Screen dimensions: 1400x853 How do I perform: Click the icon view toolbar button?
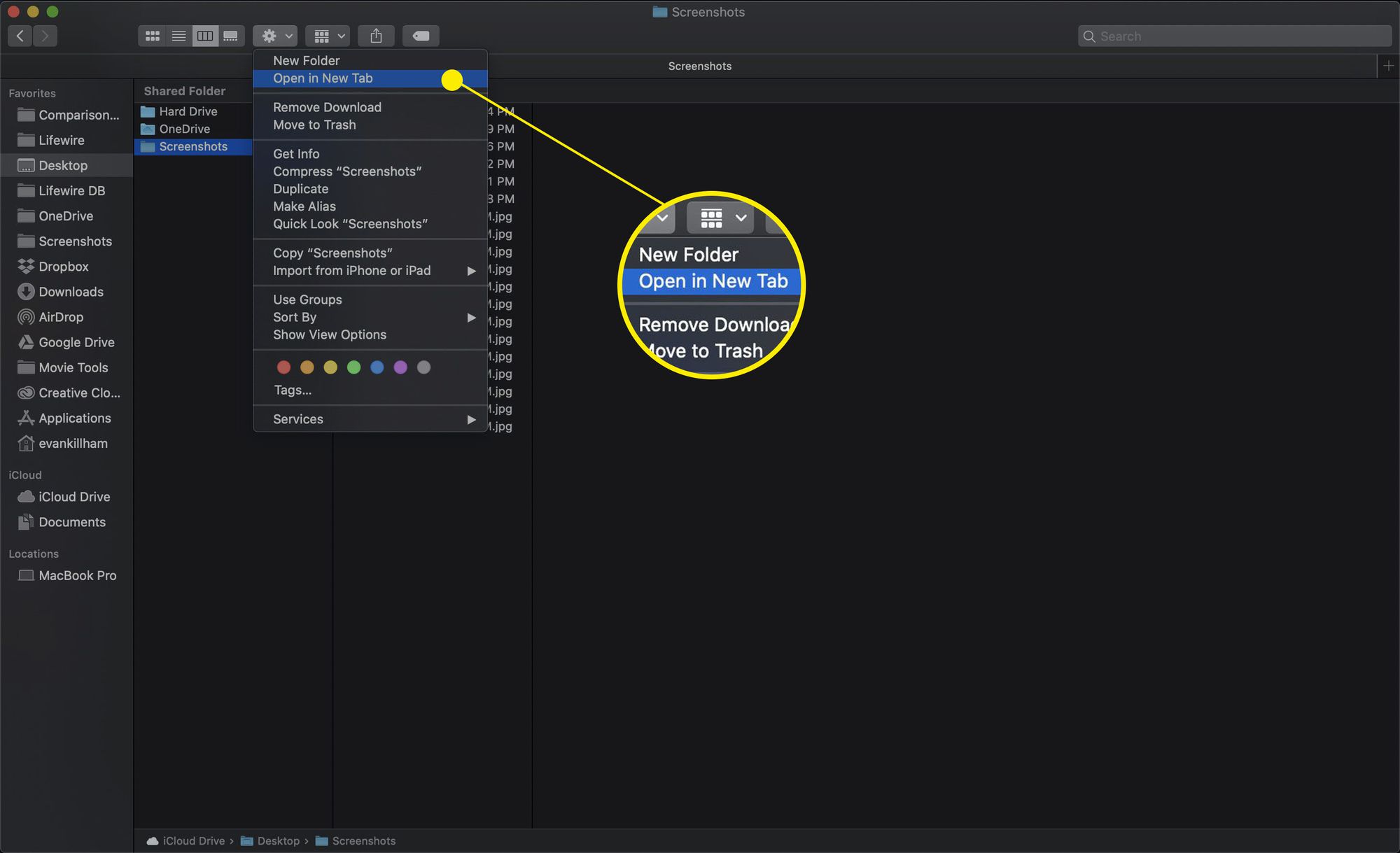pyautogui.click(x=151, y=35)
